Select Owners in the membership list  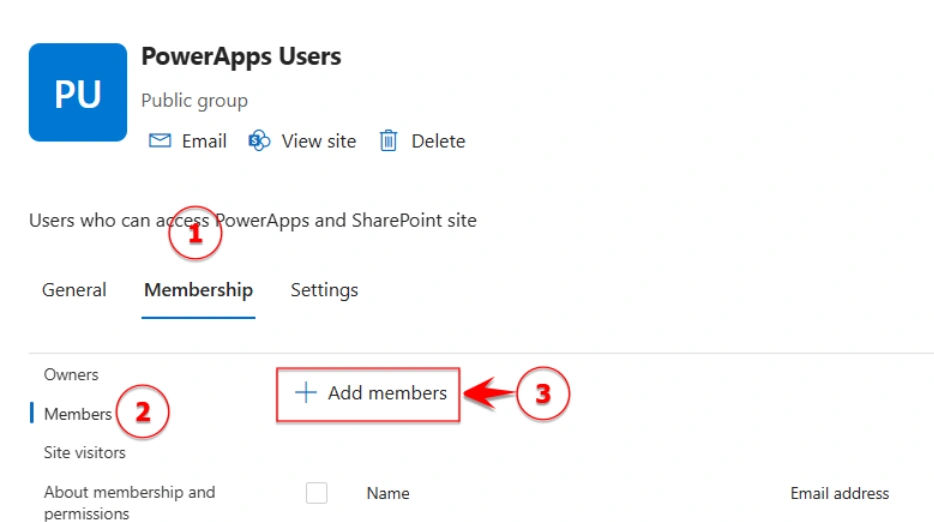pos(71,375)
